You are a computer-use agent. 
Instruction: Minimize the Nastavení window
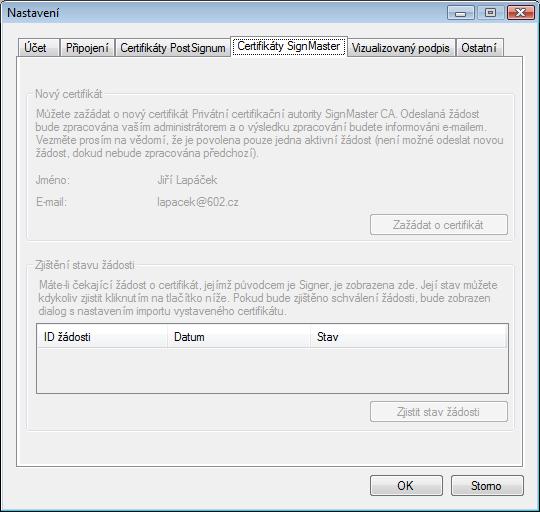[x=460, y=13]
